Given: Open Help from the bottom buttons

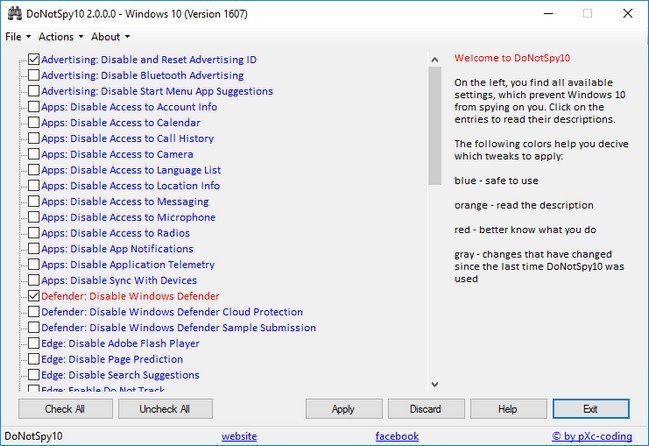Looking at the screenshot, I should coord(507,409).
